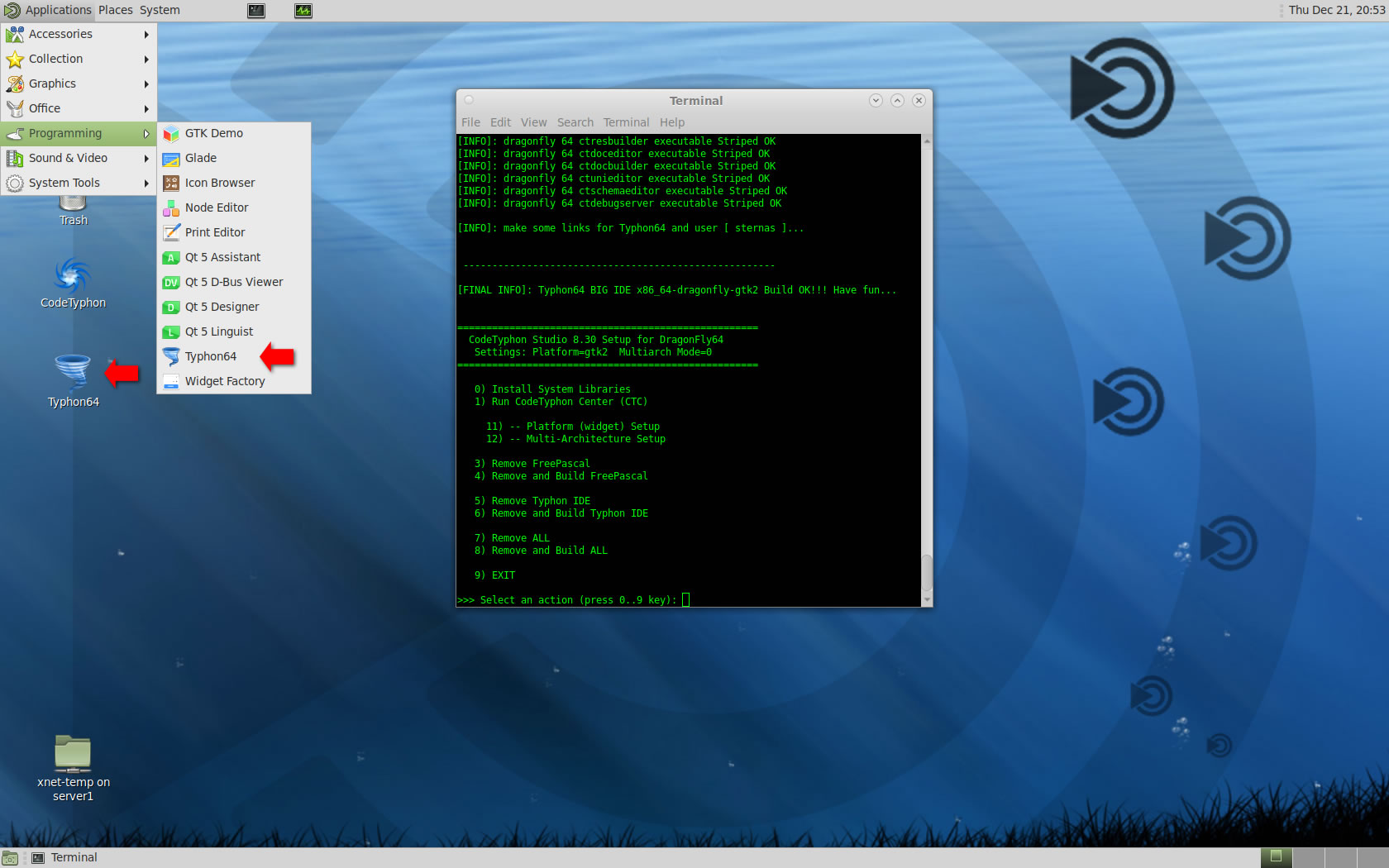Open the Terminal View menu
Screen dimensions: 1389x868
tap(533, 122)
